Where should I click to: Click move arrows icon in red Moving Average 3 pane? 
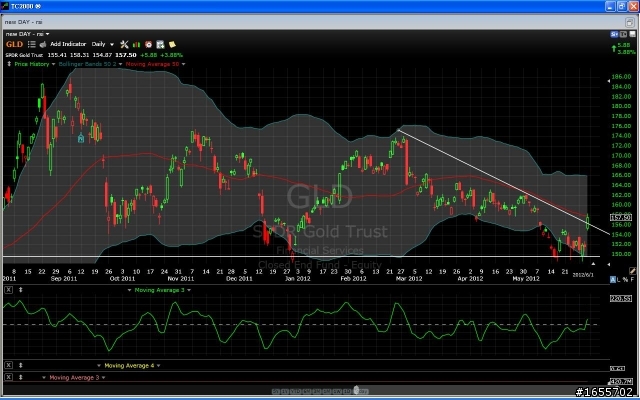pos(20,378)
